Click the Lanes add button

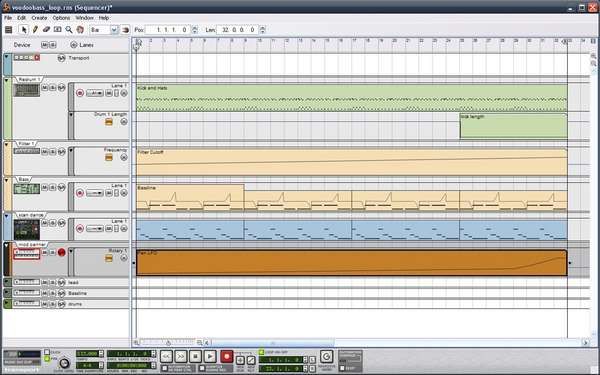[74, 45]
